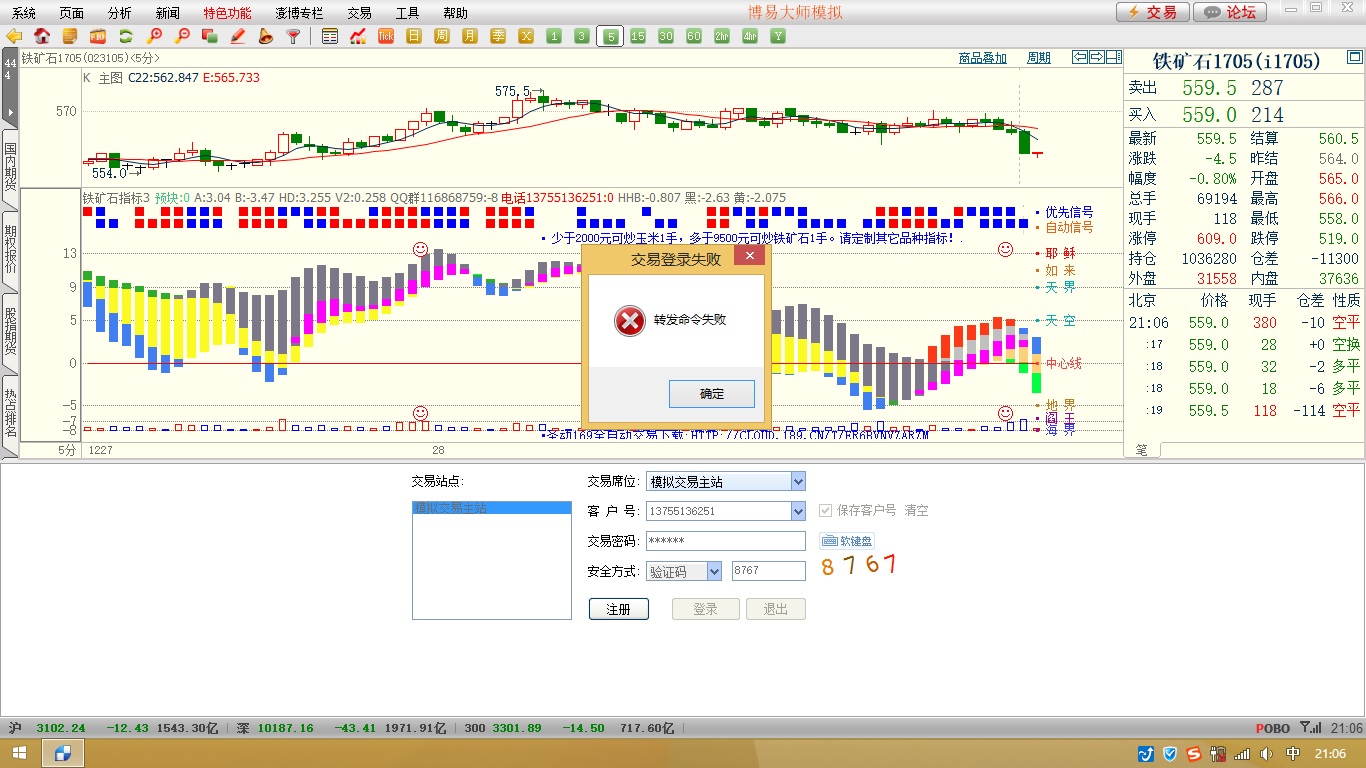
Task: Open the funnel filter icon
Action: click(x=293, y=37)
